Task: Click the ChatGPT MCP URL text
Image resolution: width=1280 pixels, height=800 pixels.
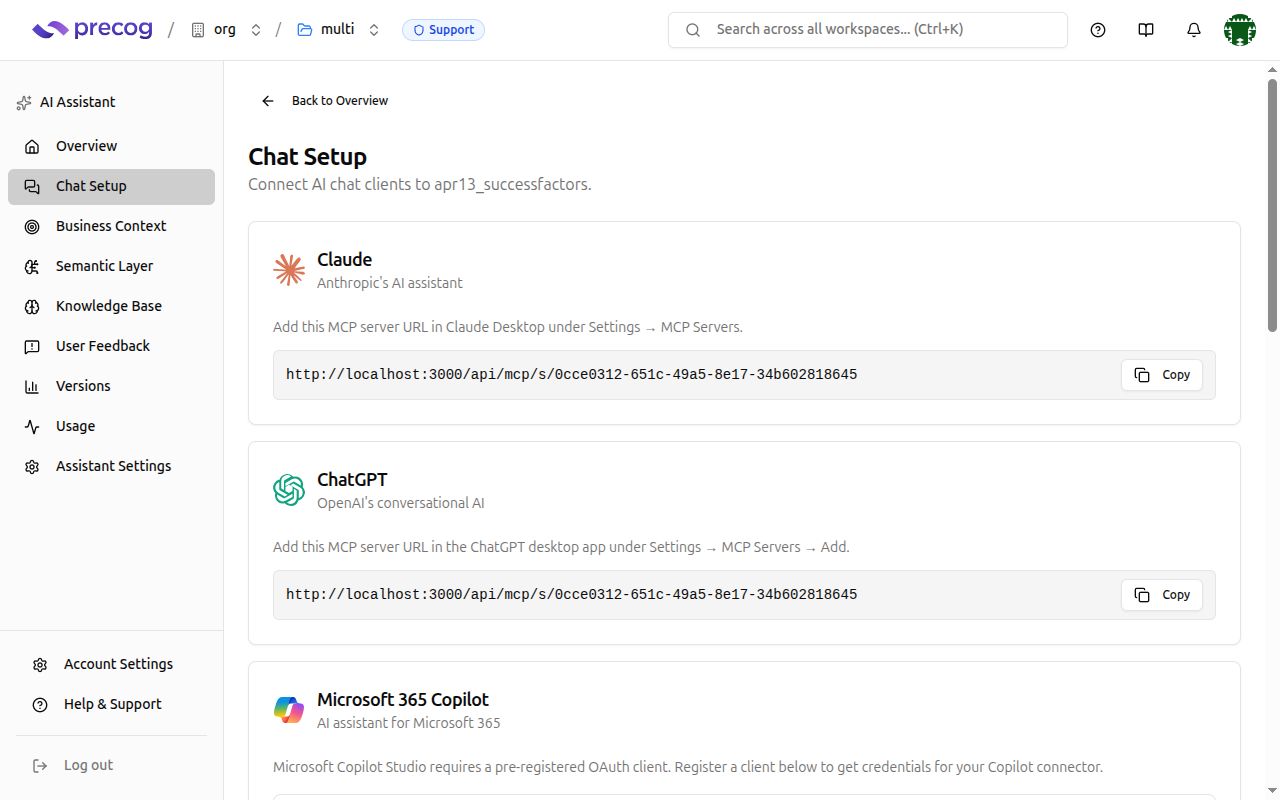Action: [x=571, y=595]
